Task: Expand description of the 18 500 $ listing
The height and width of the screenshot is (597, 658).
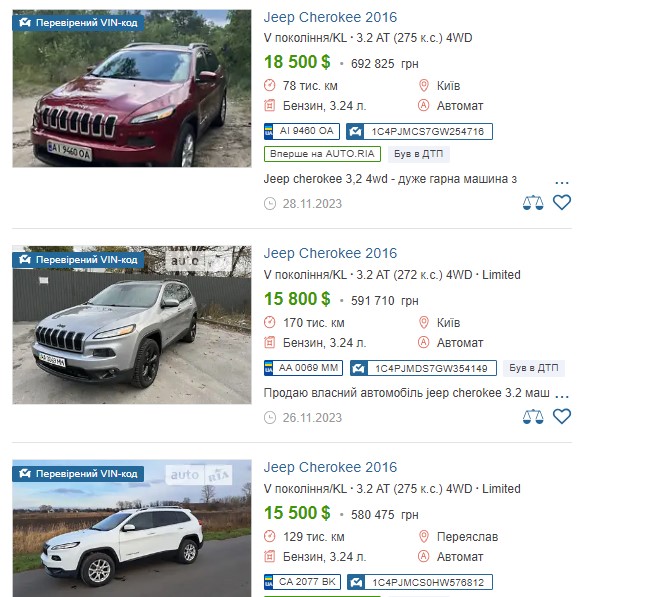Action: [x=561, y=182]
